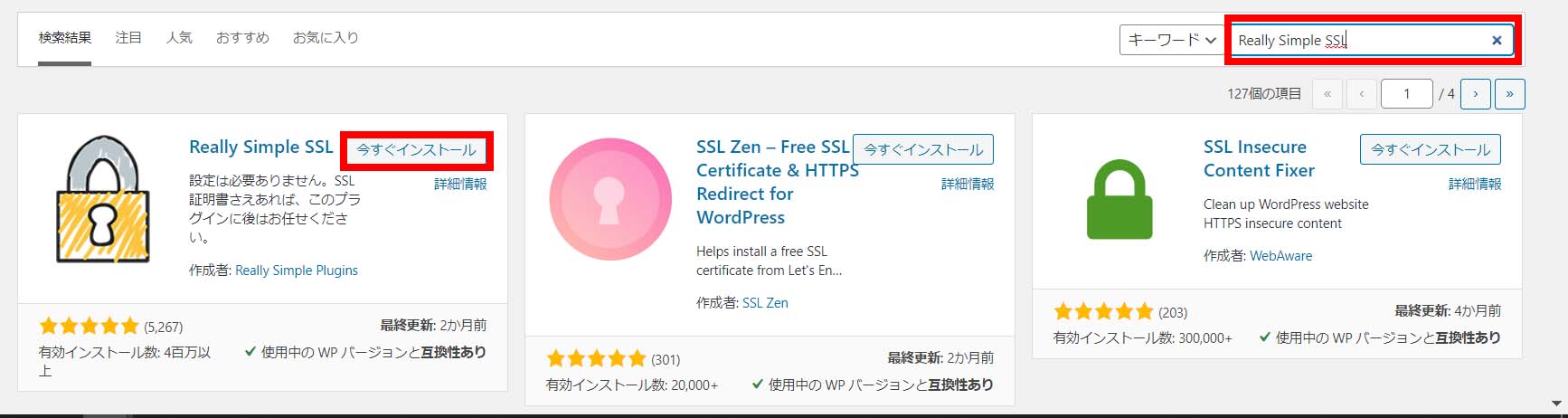Open the お気に入り tab

pos(326,37)
